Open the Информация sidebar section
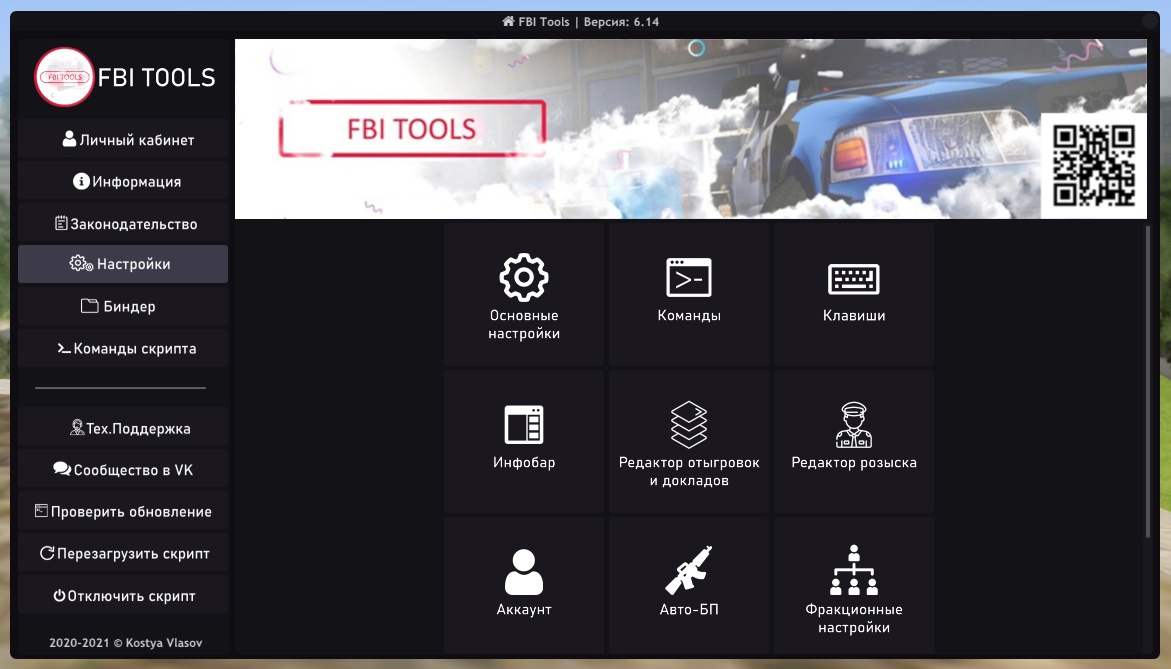Viewport: 1171px width, 669px height. tap(123, 181)
